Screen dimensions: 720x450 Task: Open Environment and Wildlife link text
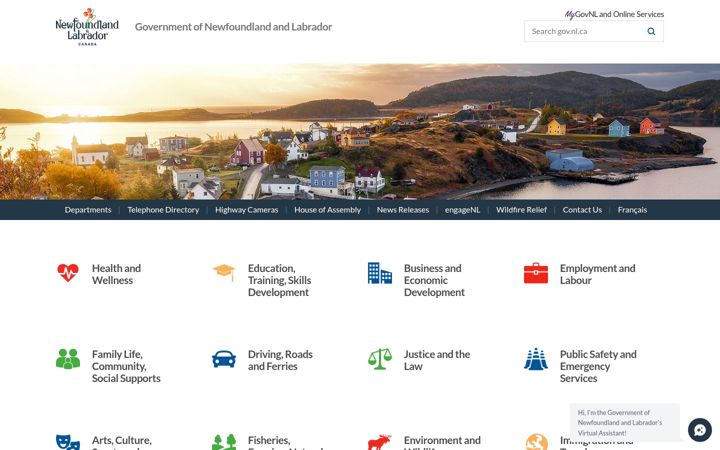click(442, 442)
